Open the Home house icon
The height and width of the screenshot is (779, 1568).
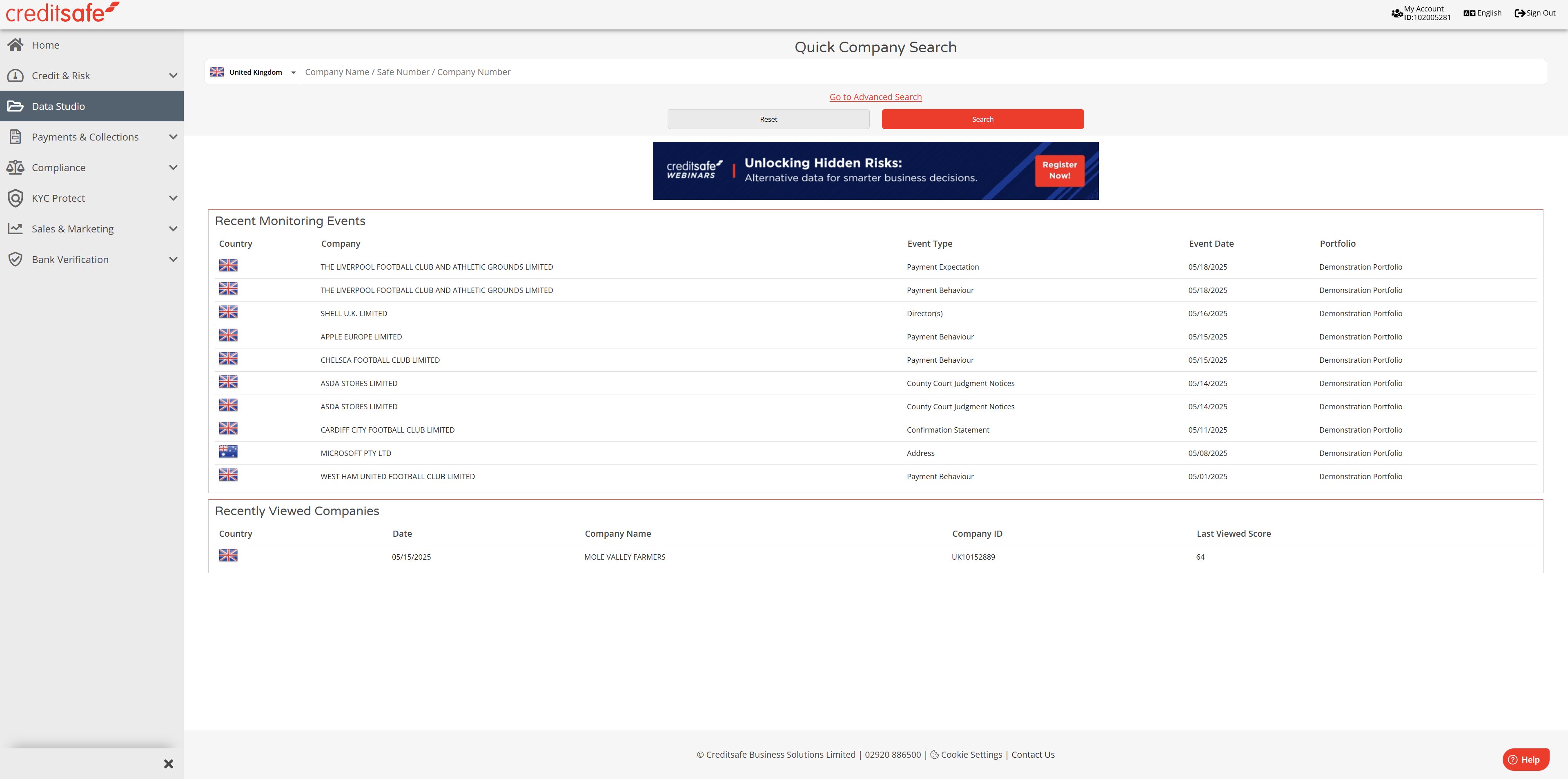pyautogui.click(x=15, y=45)
